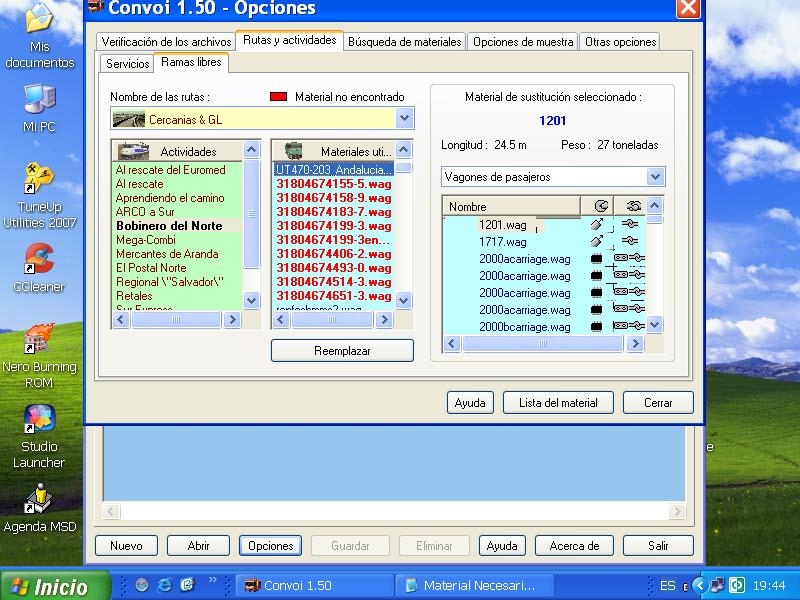
Task: Open the Agenda MSD desktop shortcut
Action: point(39,498)
